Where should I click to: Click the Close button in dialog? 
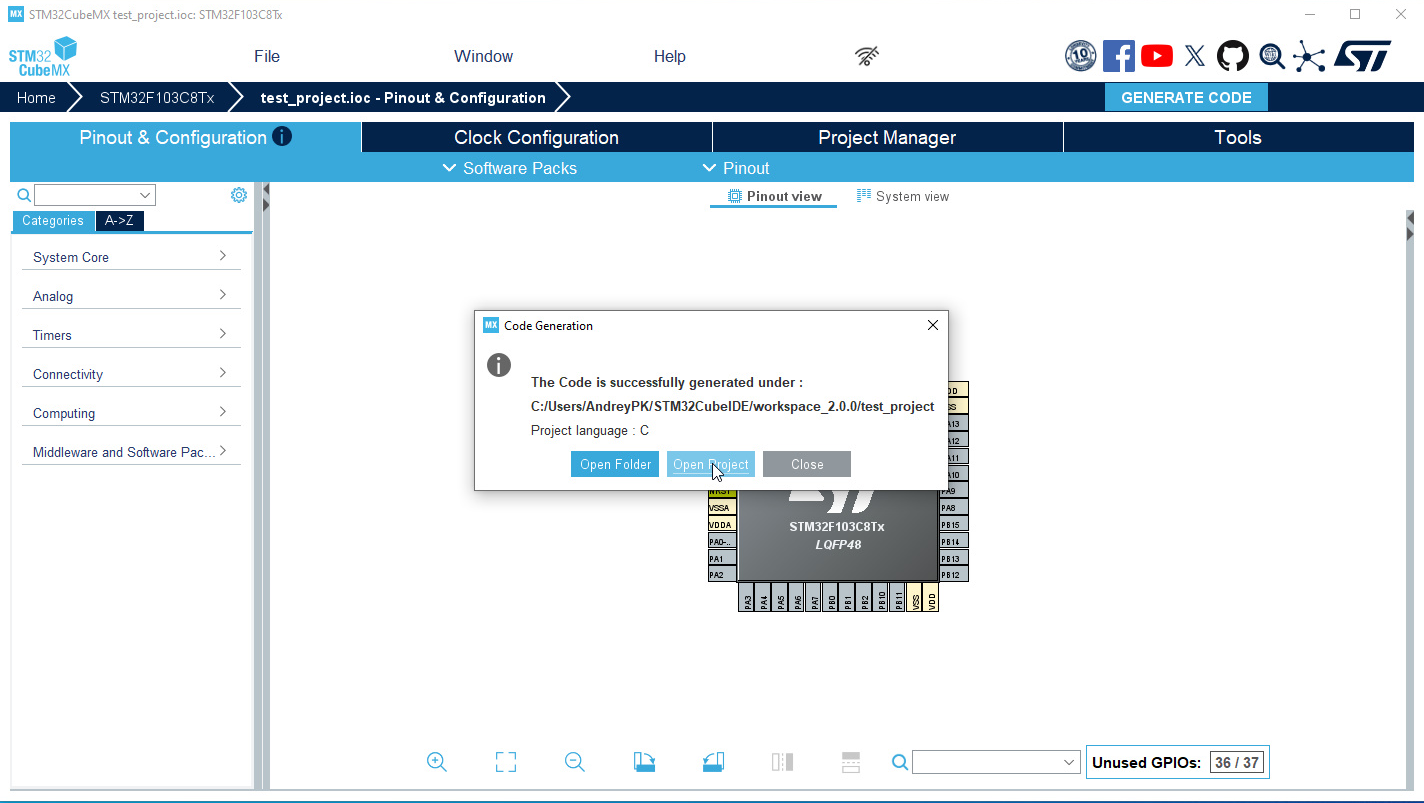point(807,464)
